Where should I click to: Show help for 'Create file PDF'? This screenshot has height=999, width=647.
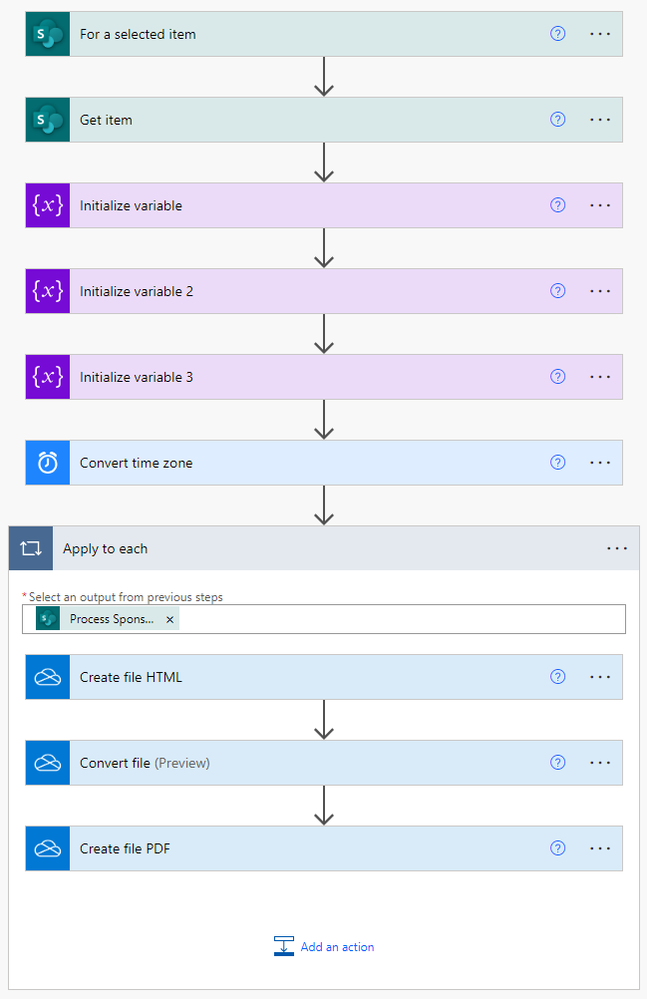click(558, 849)
